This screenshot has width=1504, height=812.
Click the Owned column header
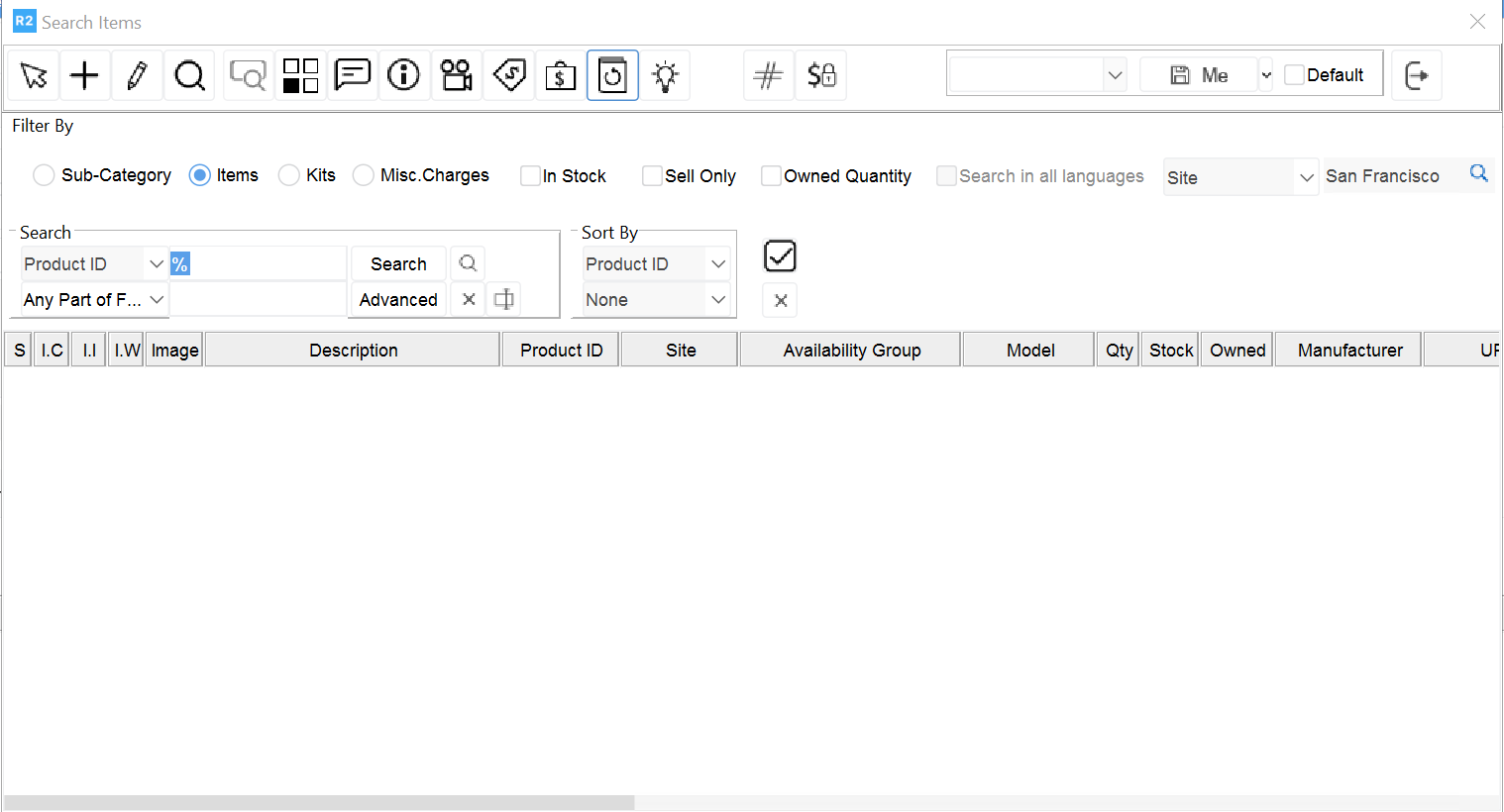[x=1236, y=351]
